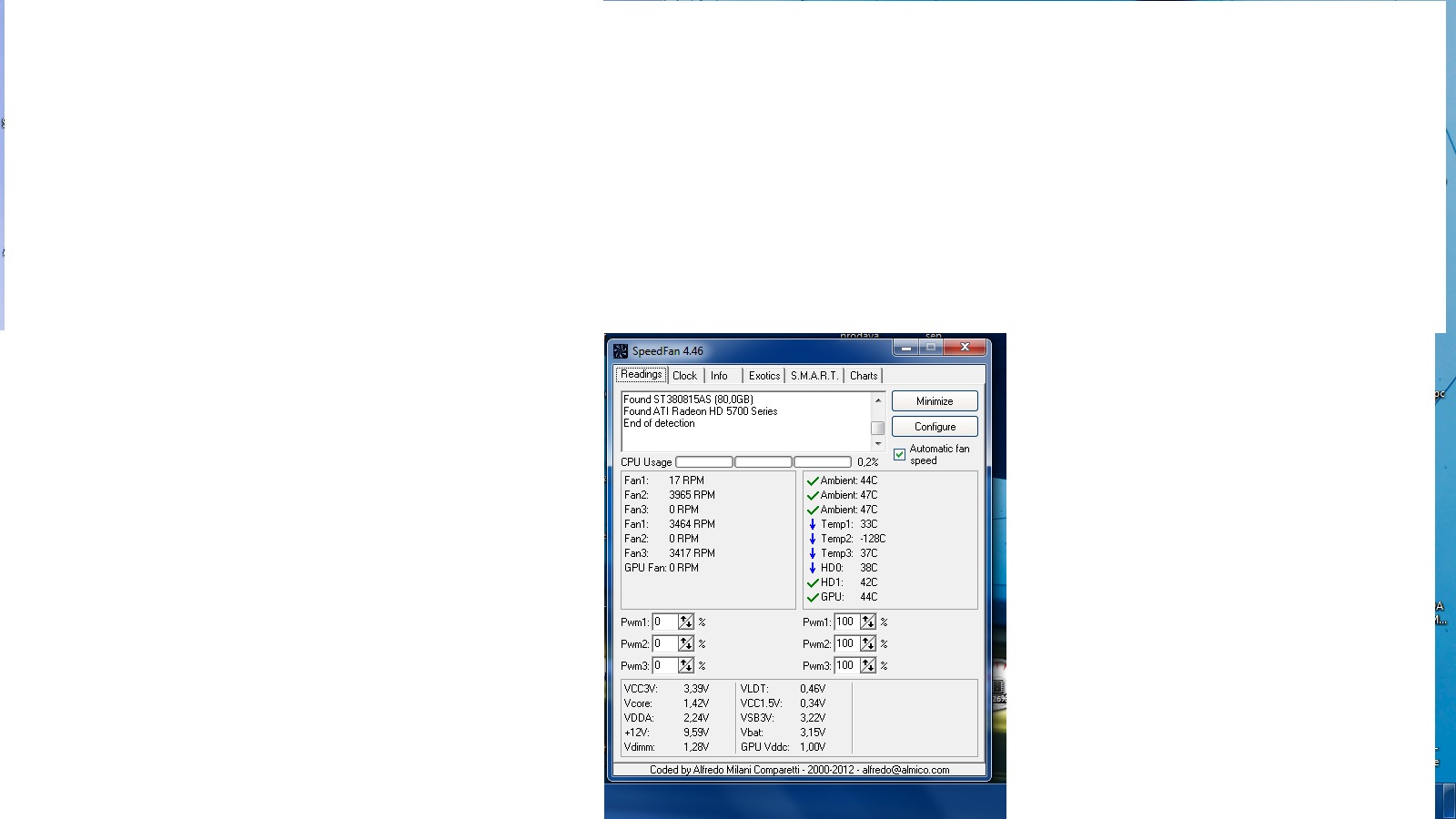Image resolution: width=1456 pixels, height=819 pixels.
Task: Switch to the Clock tab
Action: [684, 376]
